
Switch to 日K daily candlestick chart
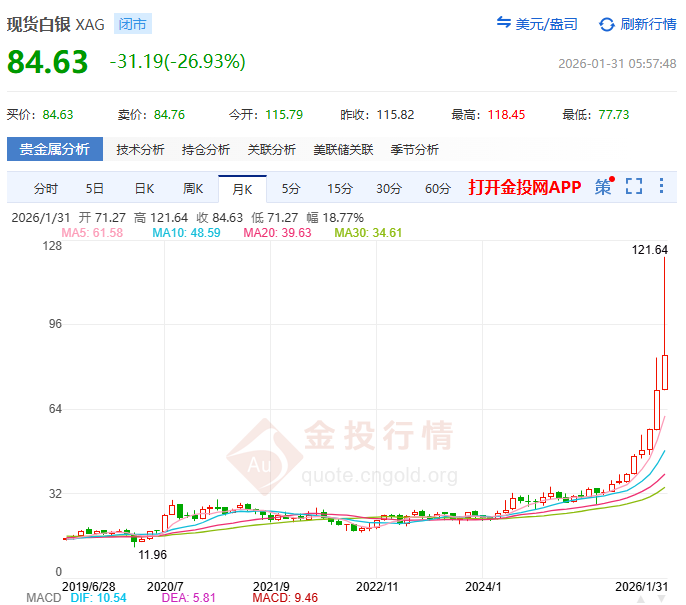[x=144, y=188]
